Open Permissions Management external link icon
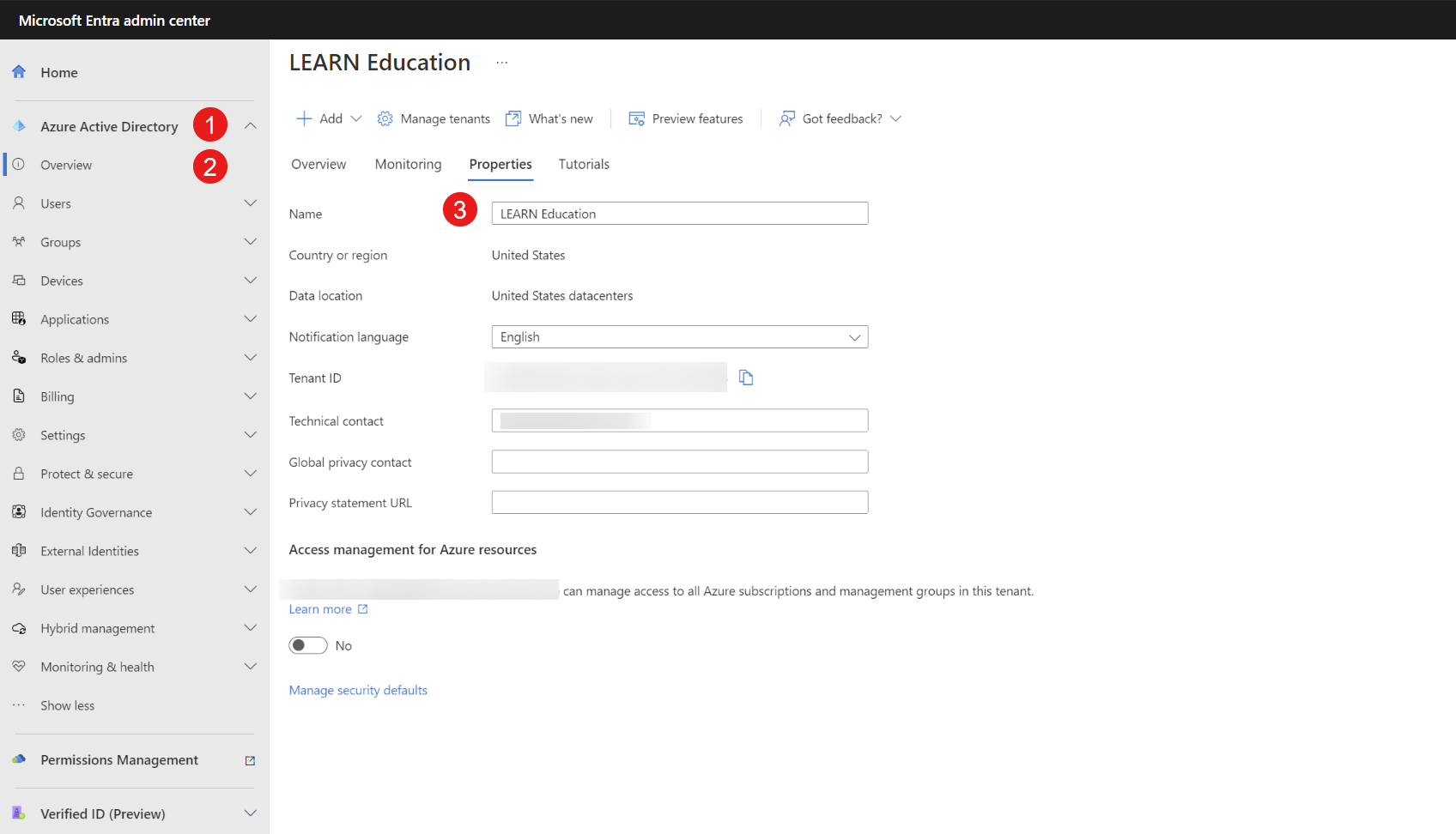 (250, 760)
